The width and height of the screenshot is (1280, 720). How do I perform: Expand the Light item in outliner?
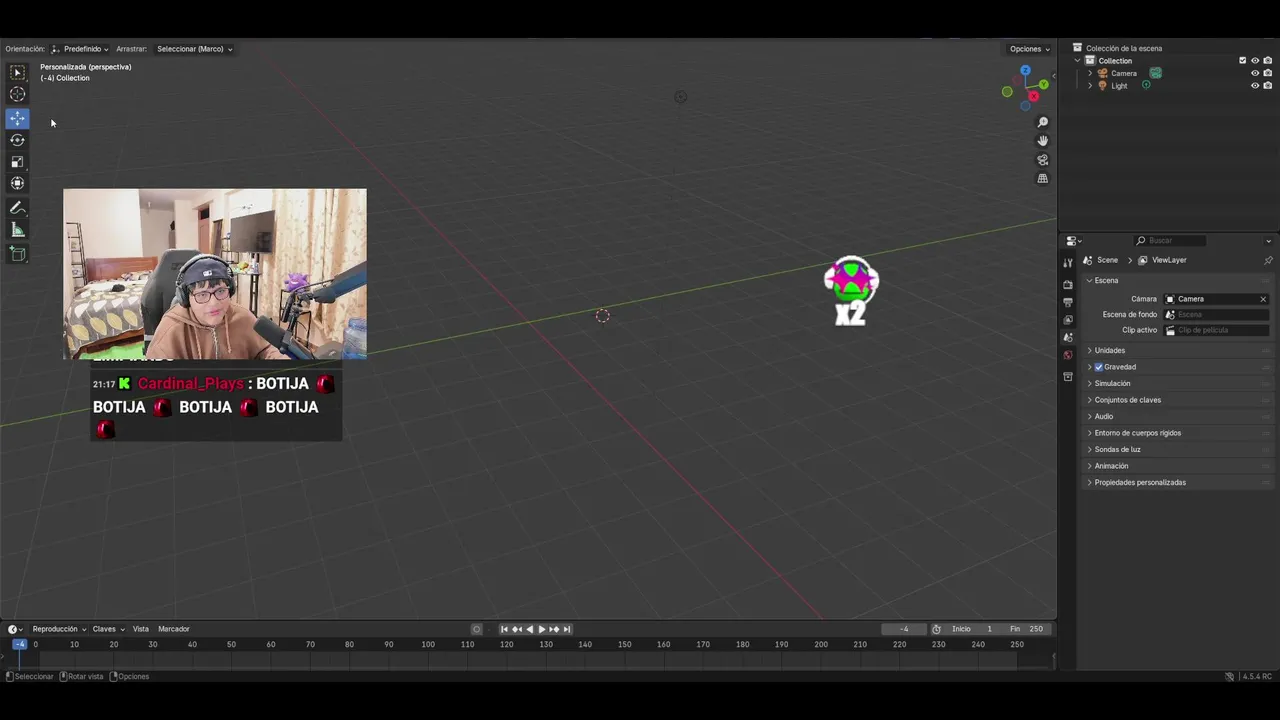1090,86
